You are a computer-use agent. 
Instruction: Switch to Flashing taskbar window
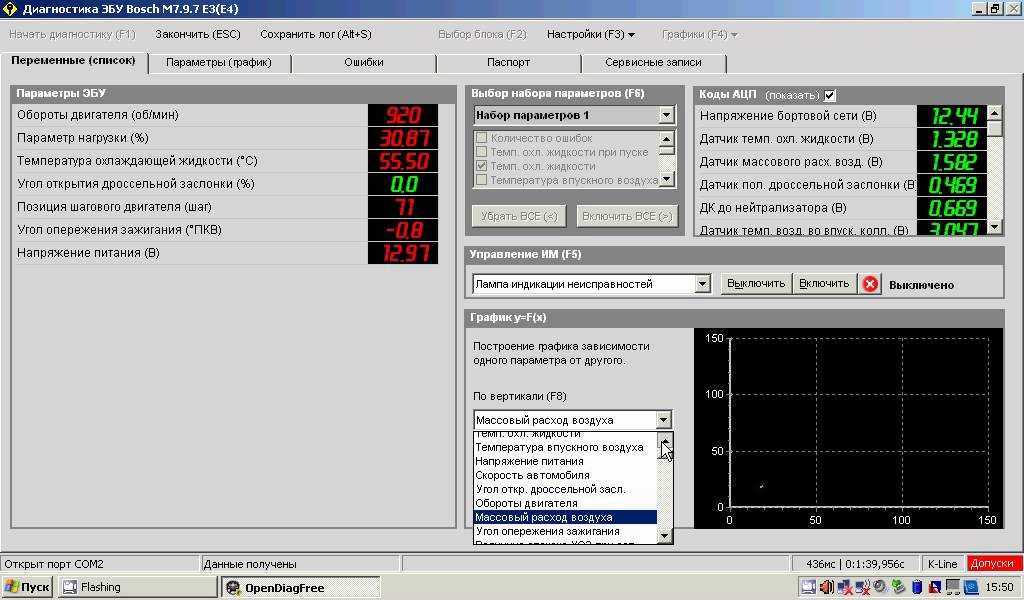tap(136, 587)
